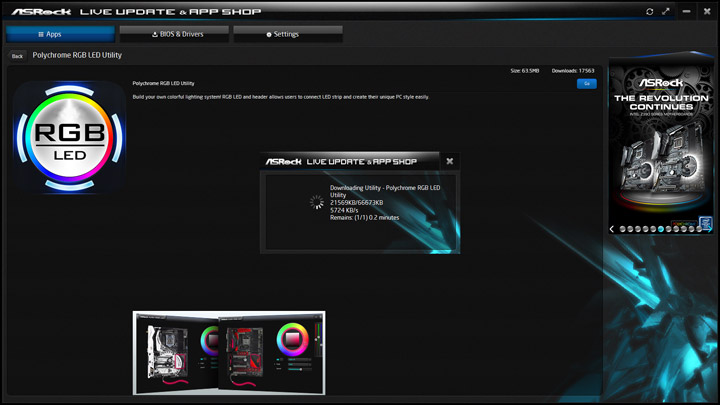Click the '21569KB/66673KB' progress text
The height and width of the screenshot is (405, 720).
click(x=356, y=202)
